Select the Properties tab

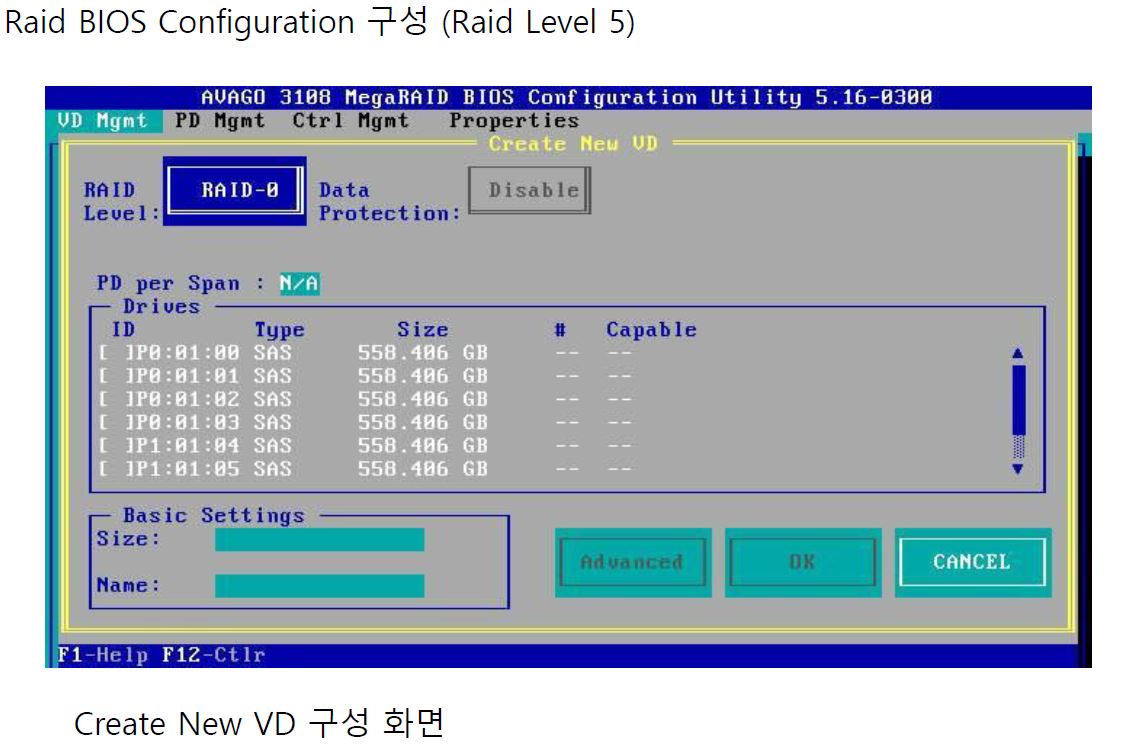click(513, 121)
